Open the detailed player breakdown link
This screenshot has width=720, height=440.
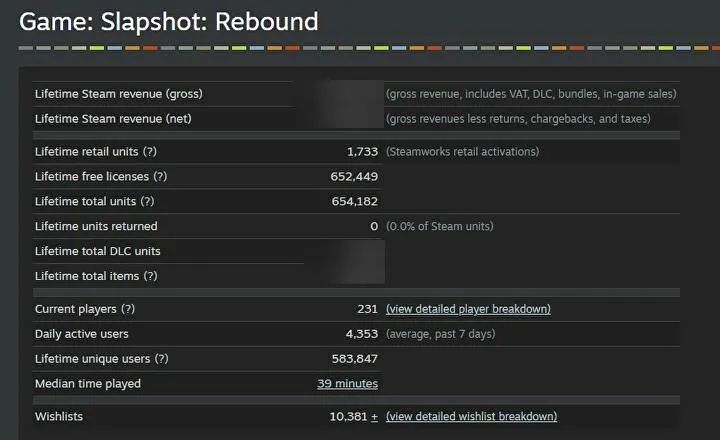(468, 309)
